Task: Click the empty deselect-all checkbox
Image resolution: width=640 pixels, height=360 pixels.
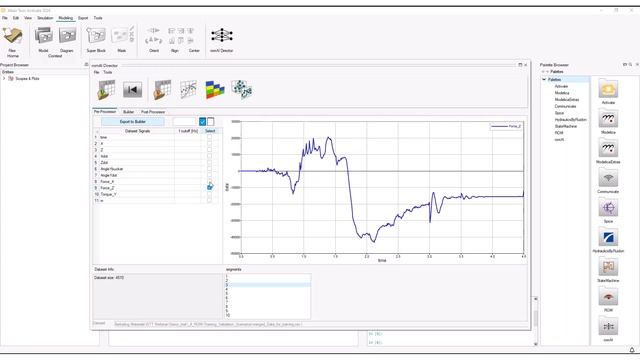Action: (211, 122)
